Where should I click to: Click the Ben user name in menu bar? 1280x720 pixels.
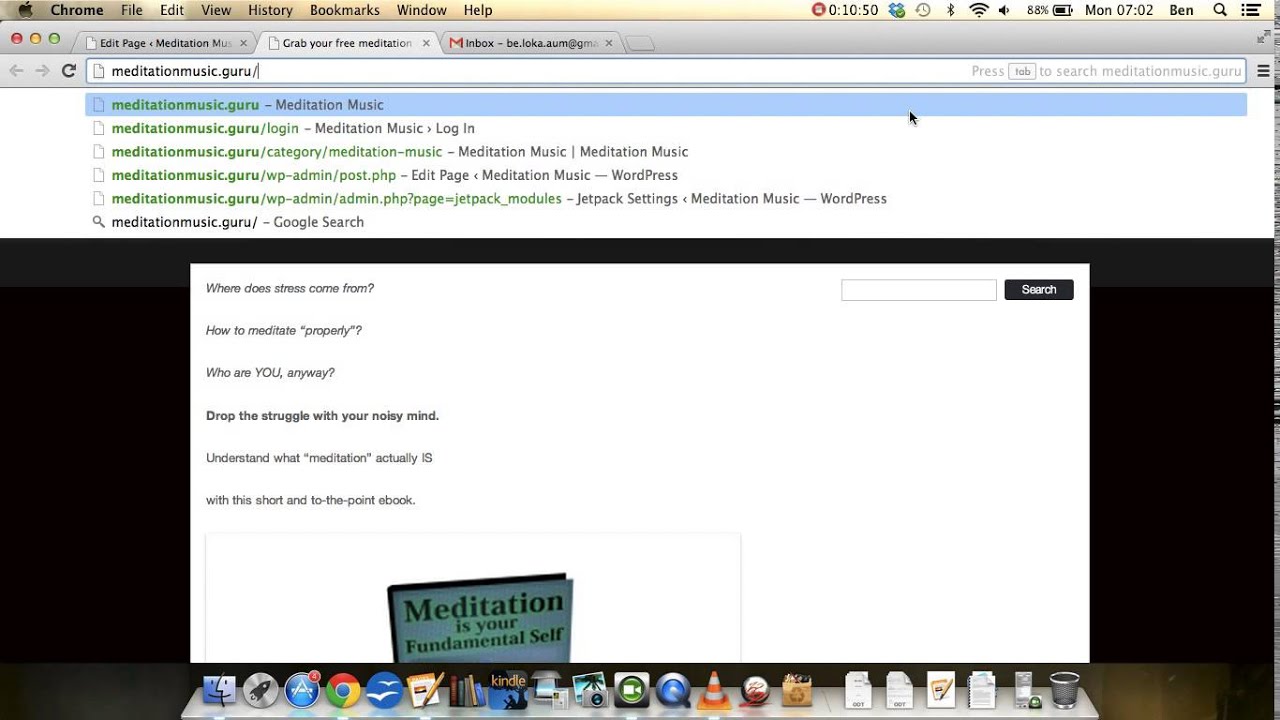coord(1182,10)
